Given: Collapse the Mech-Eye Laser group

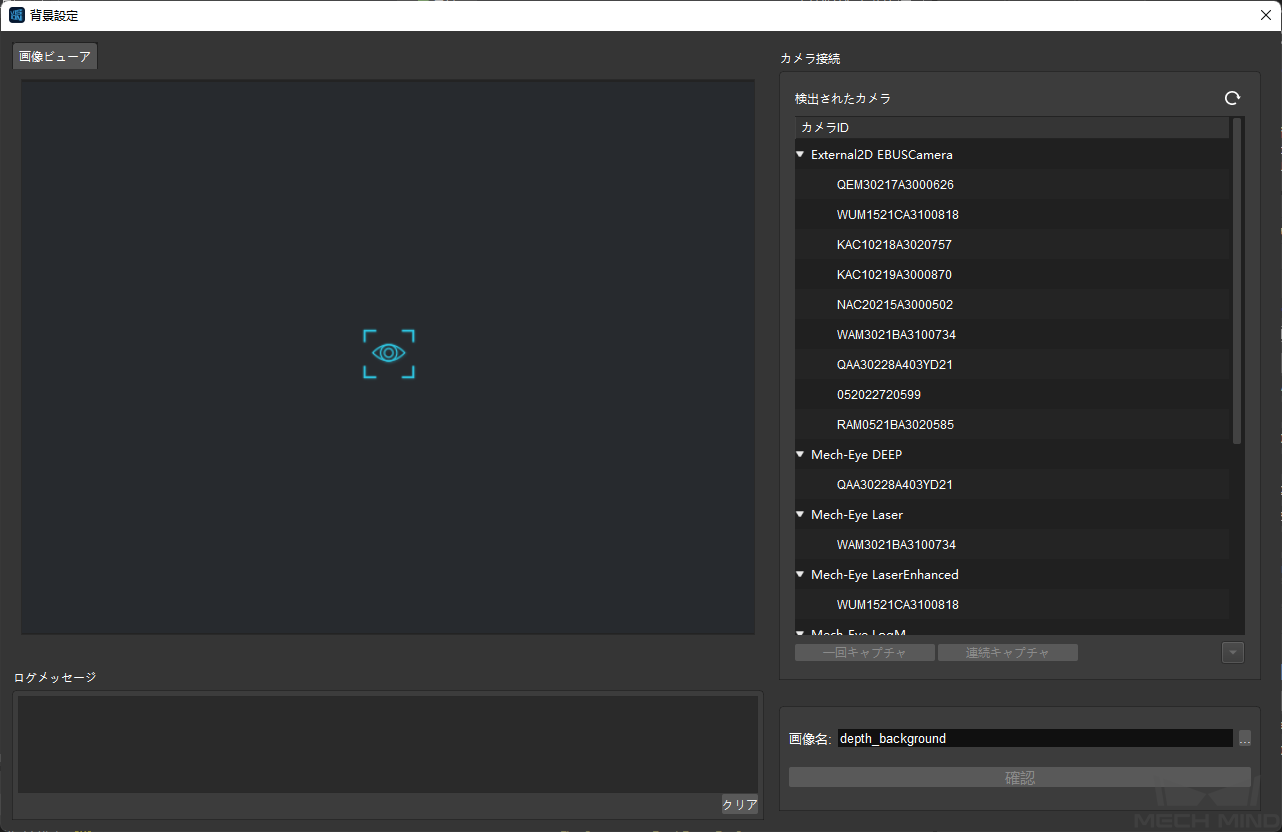Looking at the screenshot, I should point(800,515).
